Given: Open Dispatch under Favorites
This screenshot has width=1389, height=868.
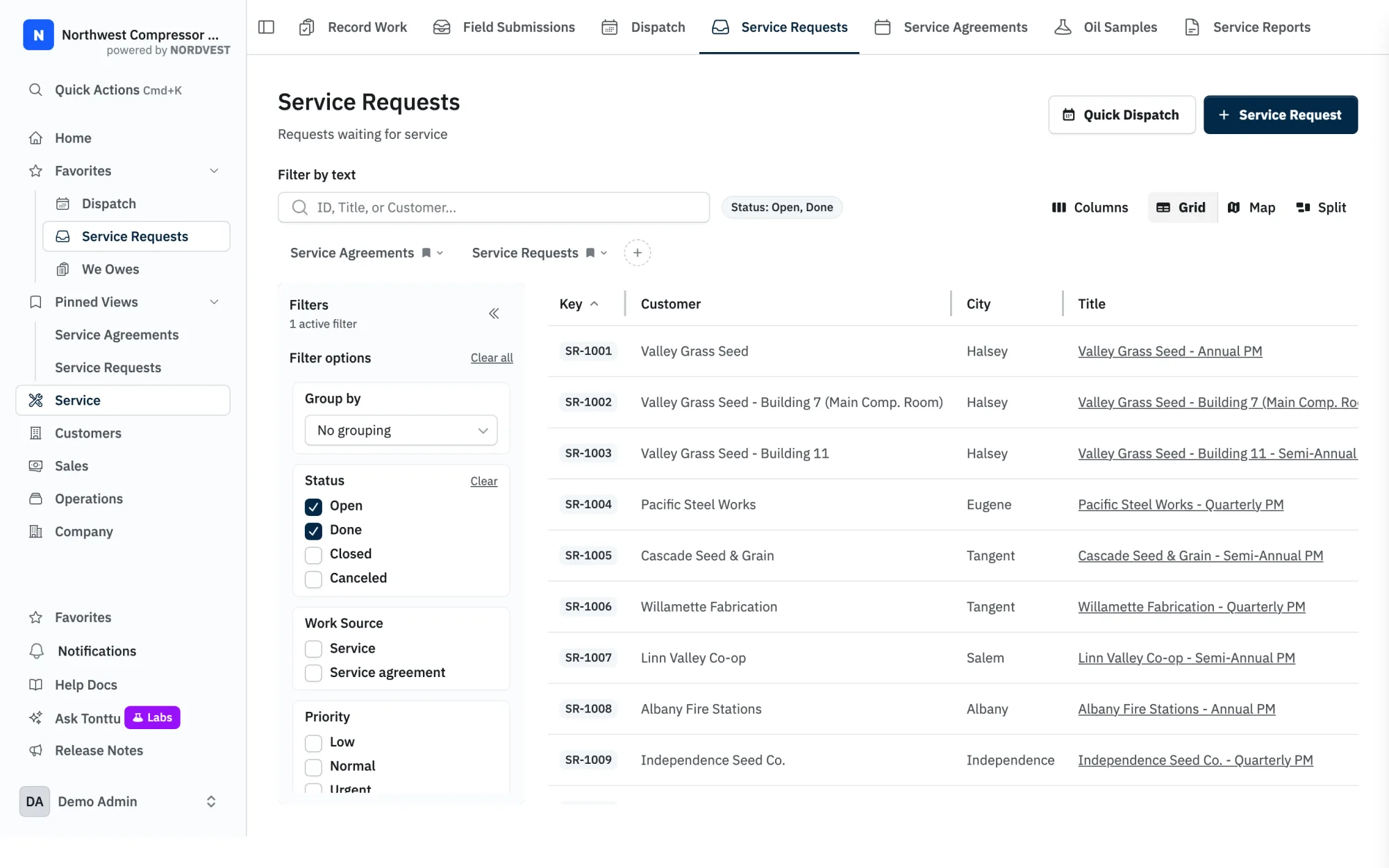Looking at the screenshot, I should pyautogui.click(x=109, y=203).
